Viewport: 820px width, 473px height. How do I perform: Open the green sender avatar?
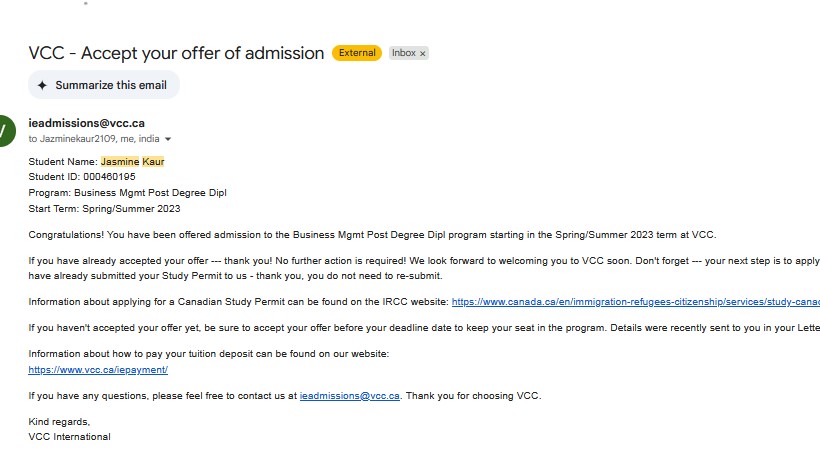[5, 130]
